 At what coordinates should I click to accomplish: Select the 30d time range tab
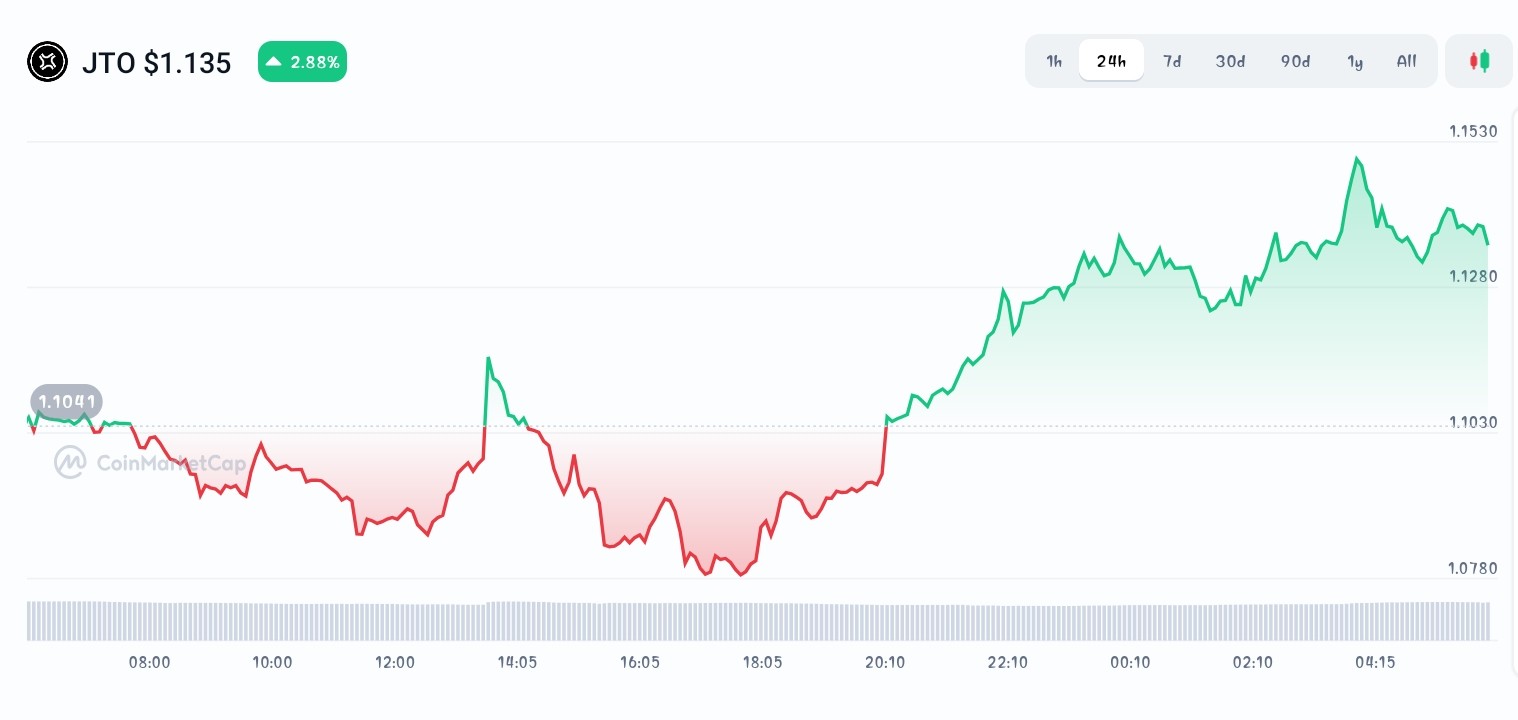1230,61
